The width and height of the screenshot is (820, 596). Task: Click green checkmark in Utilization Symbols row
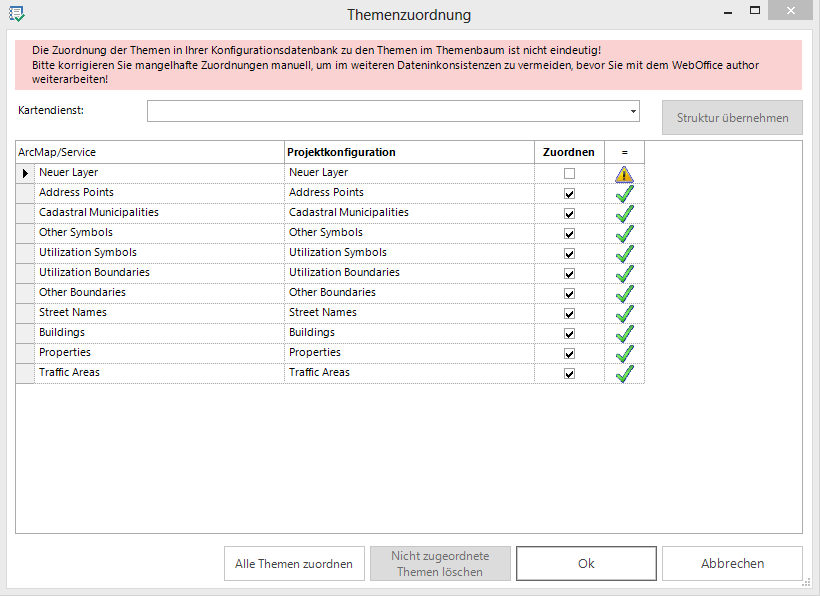624,253
